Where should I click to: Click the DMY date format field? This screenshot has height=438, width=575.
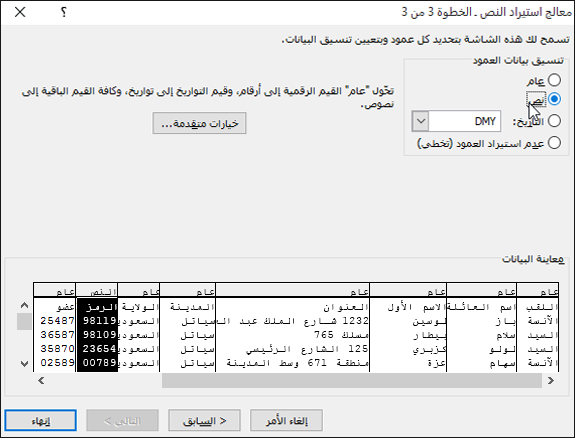[464, 121]
